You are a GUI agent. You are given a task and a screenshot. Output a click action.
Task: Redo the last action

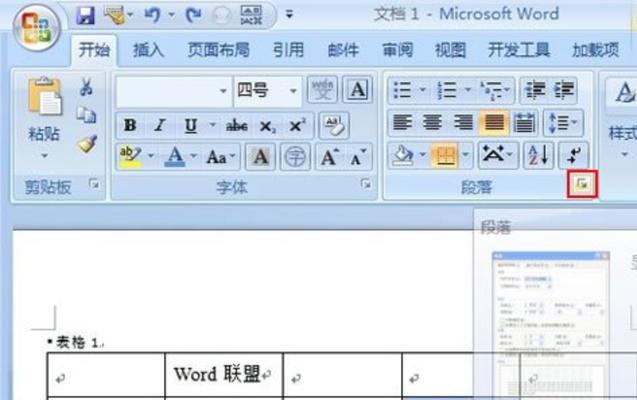193,15
